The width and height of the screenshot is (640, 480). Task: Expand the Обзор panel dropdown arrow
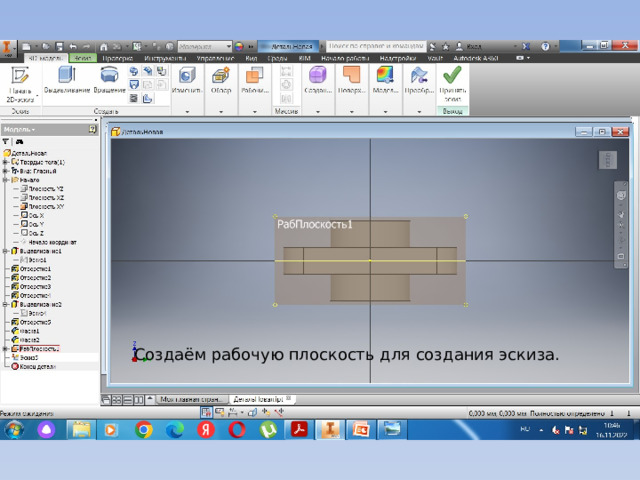[x=221, y=111]
